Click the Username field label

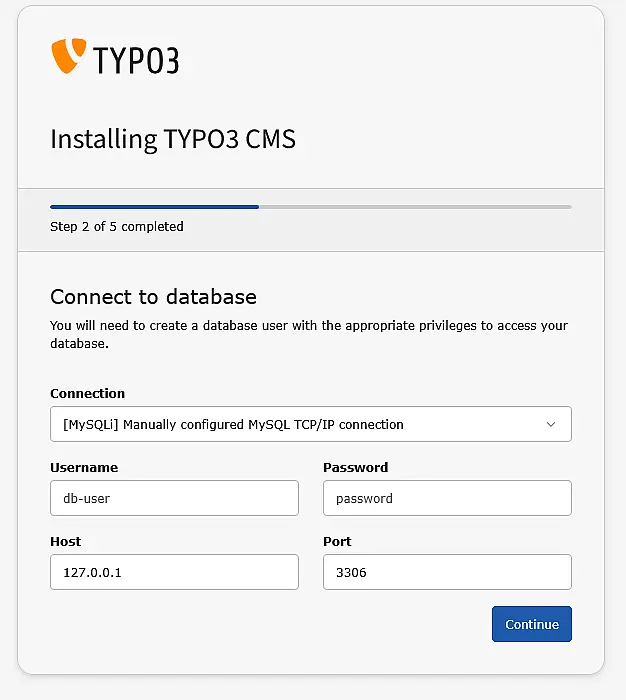84,467
